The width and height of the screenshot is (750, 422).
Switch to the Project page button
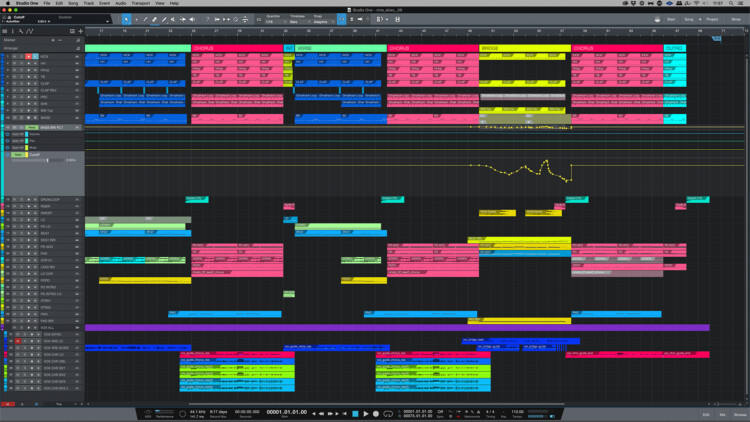pyautogui.click(x=712, y=20)
